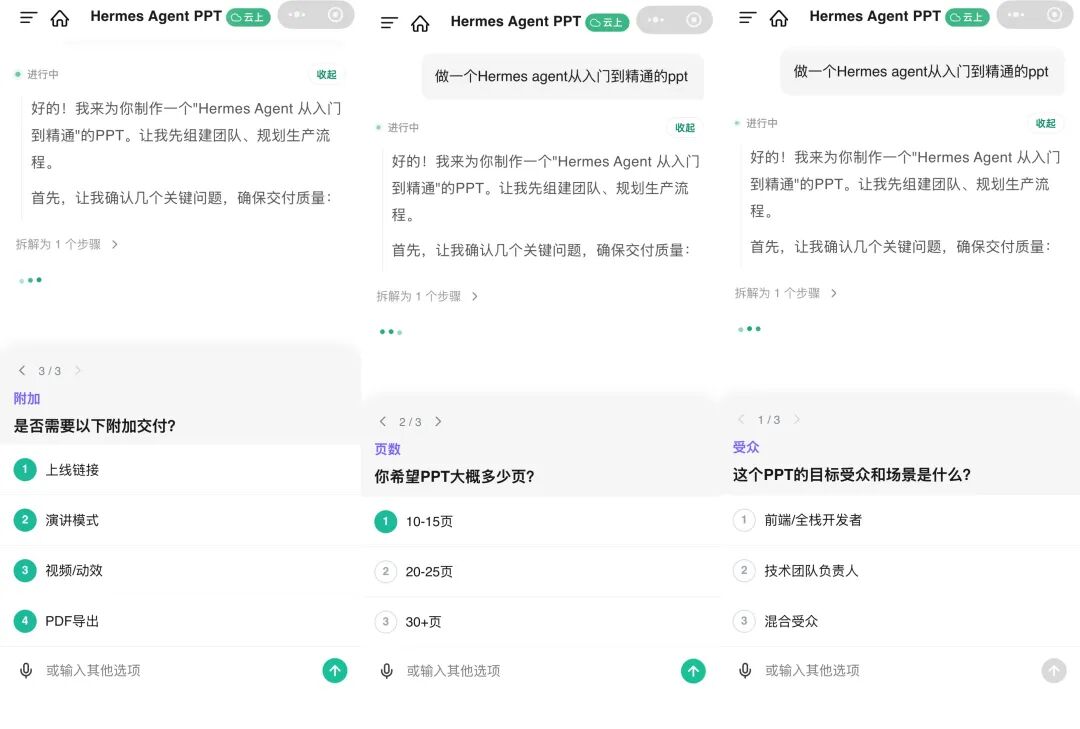Screen dimensions: 1080x729
Task: Click grey send arrow in right panel
Action: point(1054,670)
